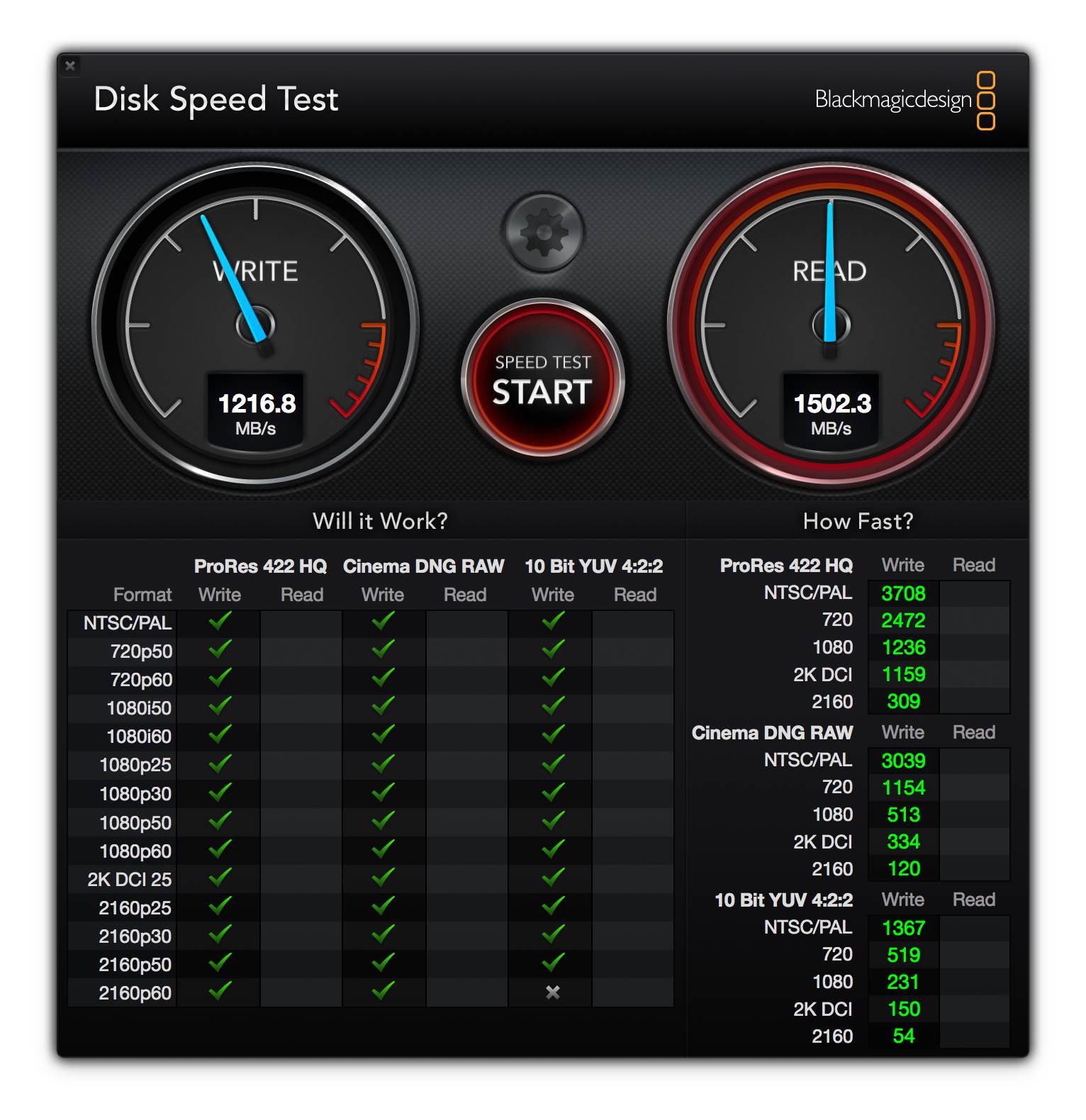Select ProRes 1080 write value 1236
This screenshot has width=1086, height=1120.
904,647
